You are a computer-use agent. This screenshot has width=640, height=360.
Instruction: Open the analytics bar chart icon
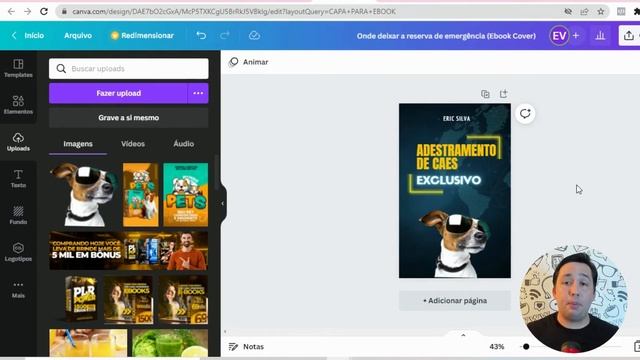(x=600, y=36)
